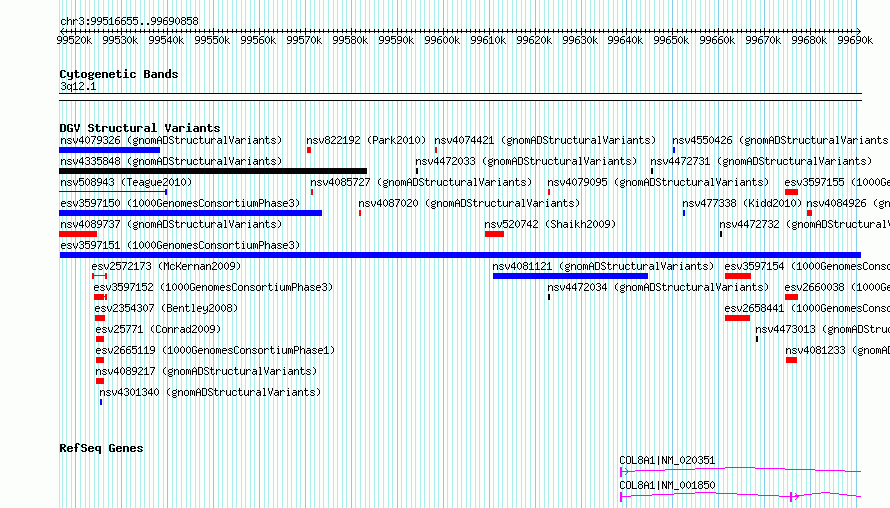The image size is (890, 508).
Task: Click the esv2572173 red bracket glyph
Action: 99,276
